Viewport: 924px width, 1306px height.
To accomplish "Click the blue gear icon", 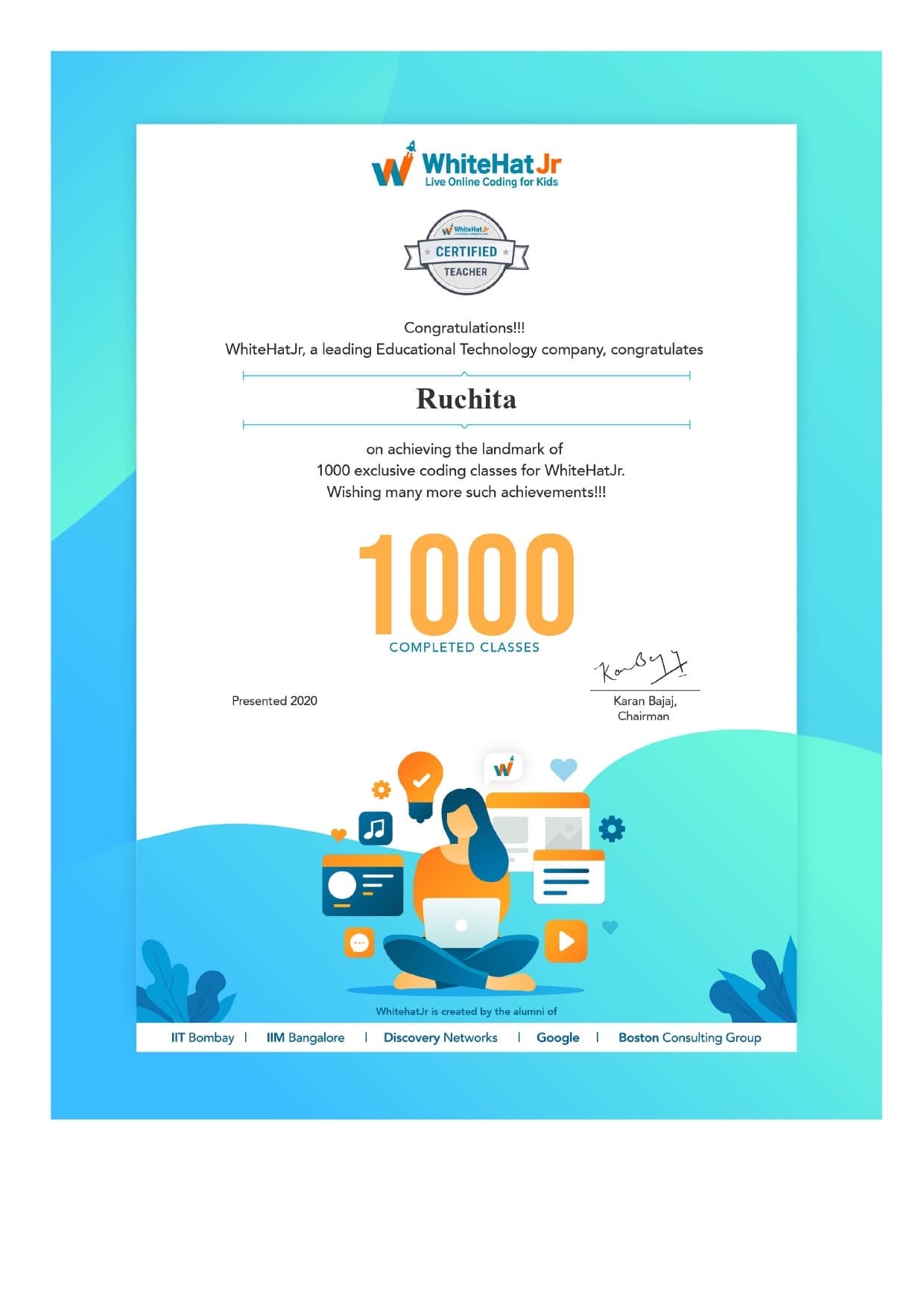I will (x=612, y=828).
